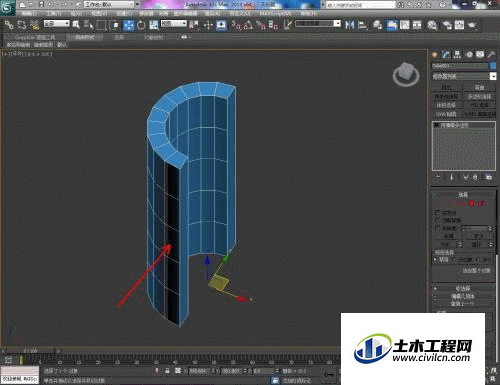
Task: Toggle the Graphite modeling ribbon button
Action: [x=392, y=25]
